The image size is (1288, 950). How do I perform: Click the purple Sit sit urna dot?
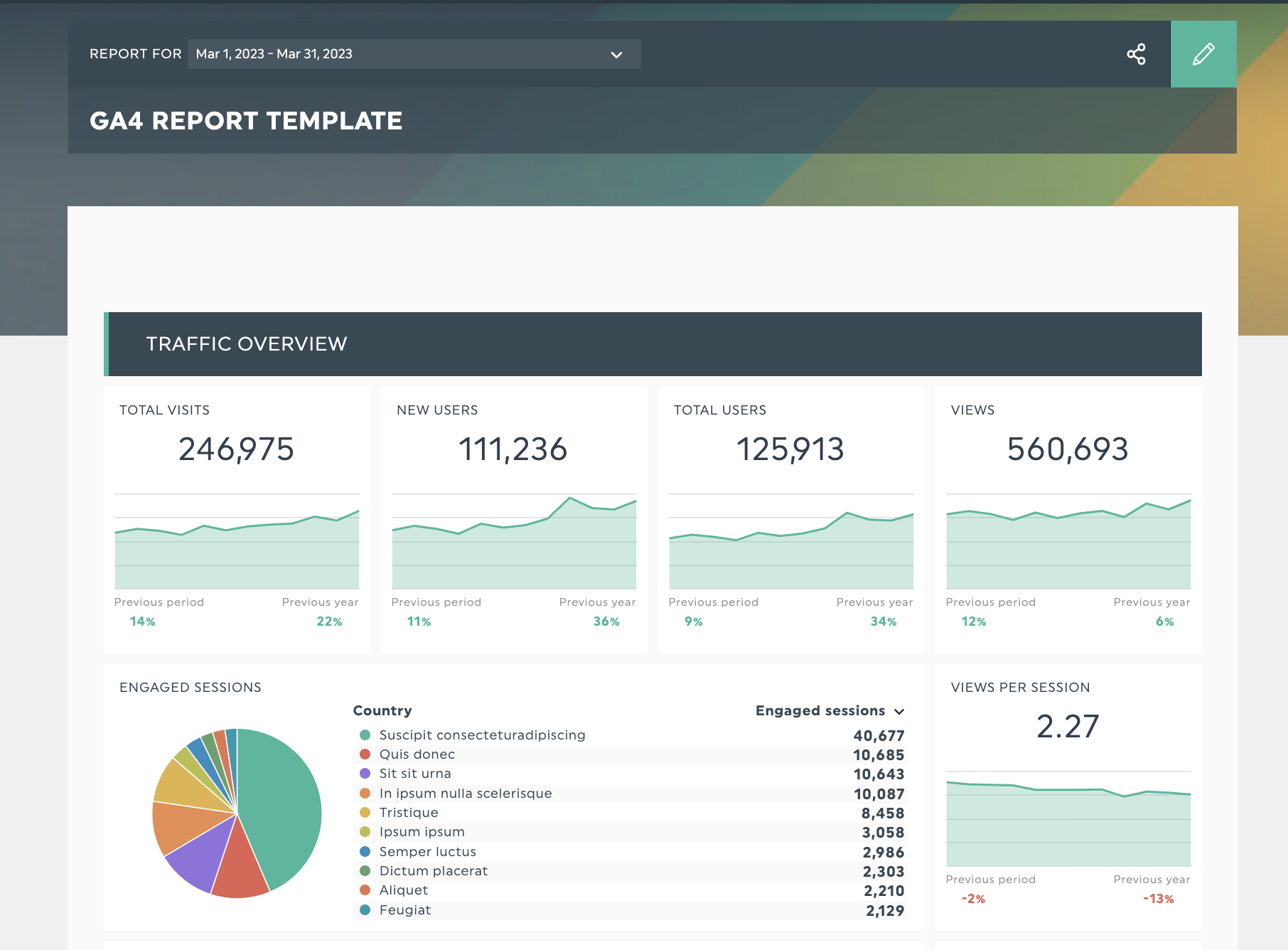(365, 774)
